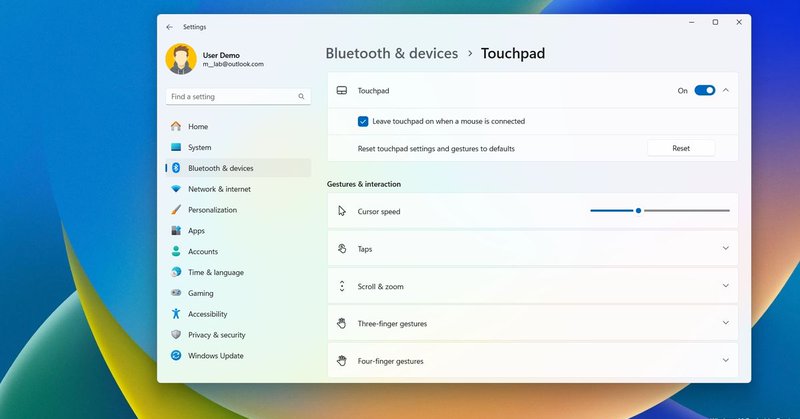Image resolution: width=800 pixels, height=419 pixels.
Task: Uncheck Leave touchpad on when mouse connected
Action: click(x=363, y=121)
